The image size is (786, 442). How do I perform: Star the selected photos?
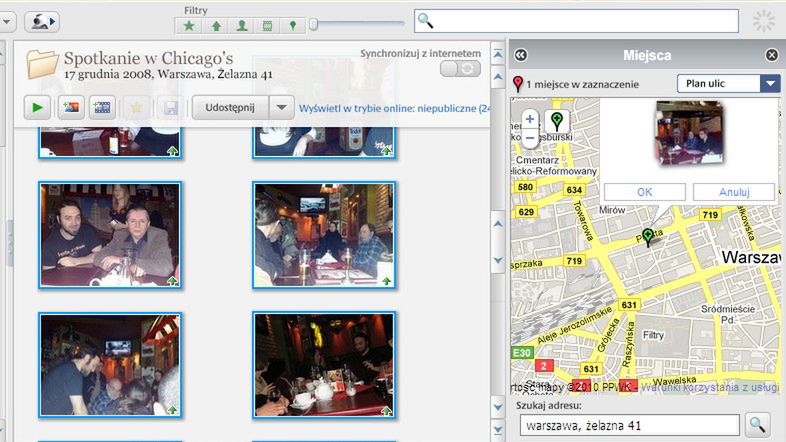pyautogui.click(x=136, y=107)
